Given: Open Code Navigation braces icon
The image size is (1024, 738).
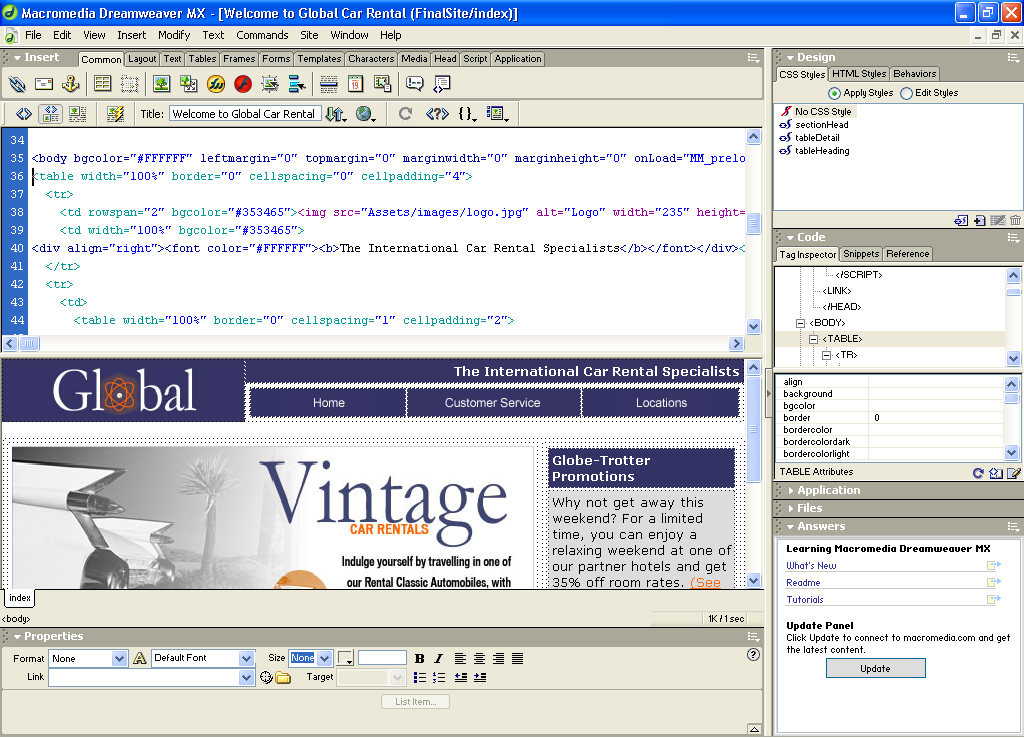Looking at the screenshot, I should pyautogui.click(x=467, y=114).
